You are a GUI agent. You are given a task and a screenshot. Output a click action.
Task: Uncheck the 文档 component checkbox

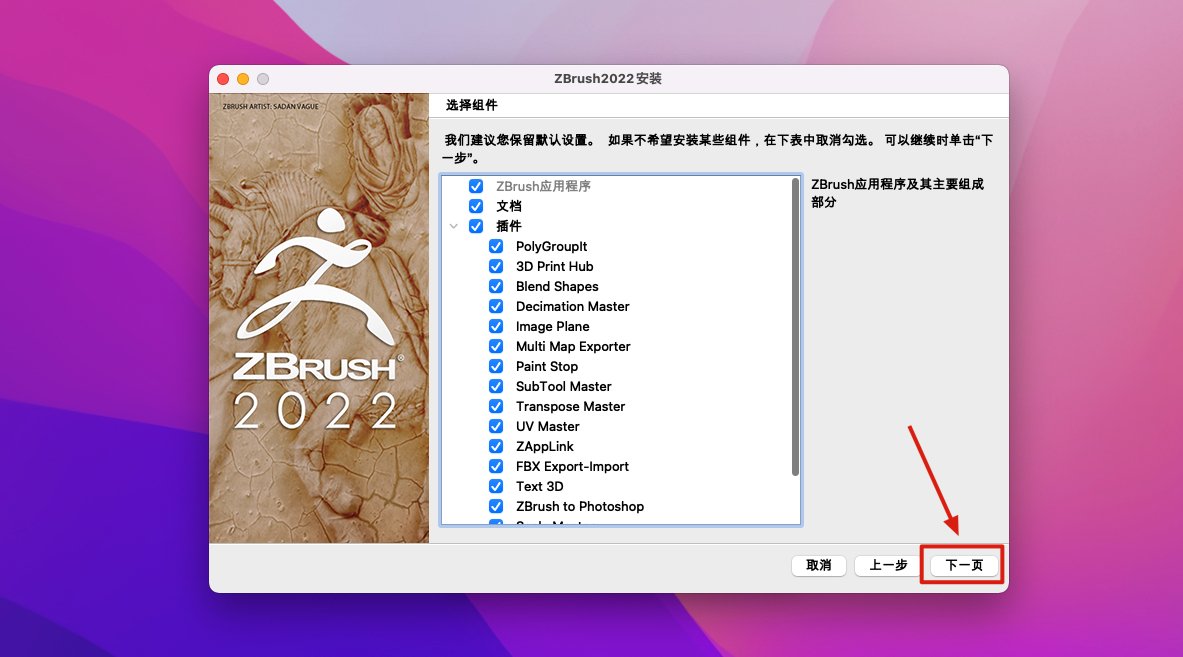click(476, 206)
